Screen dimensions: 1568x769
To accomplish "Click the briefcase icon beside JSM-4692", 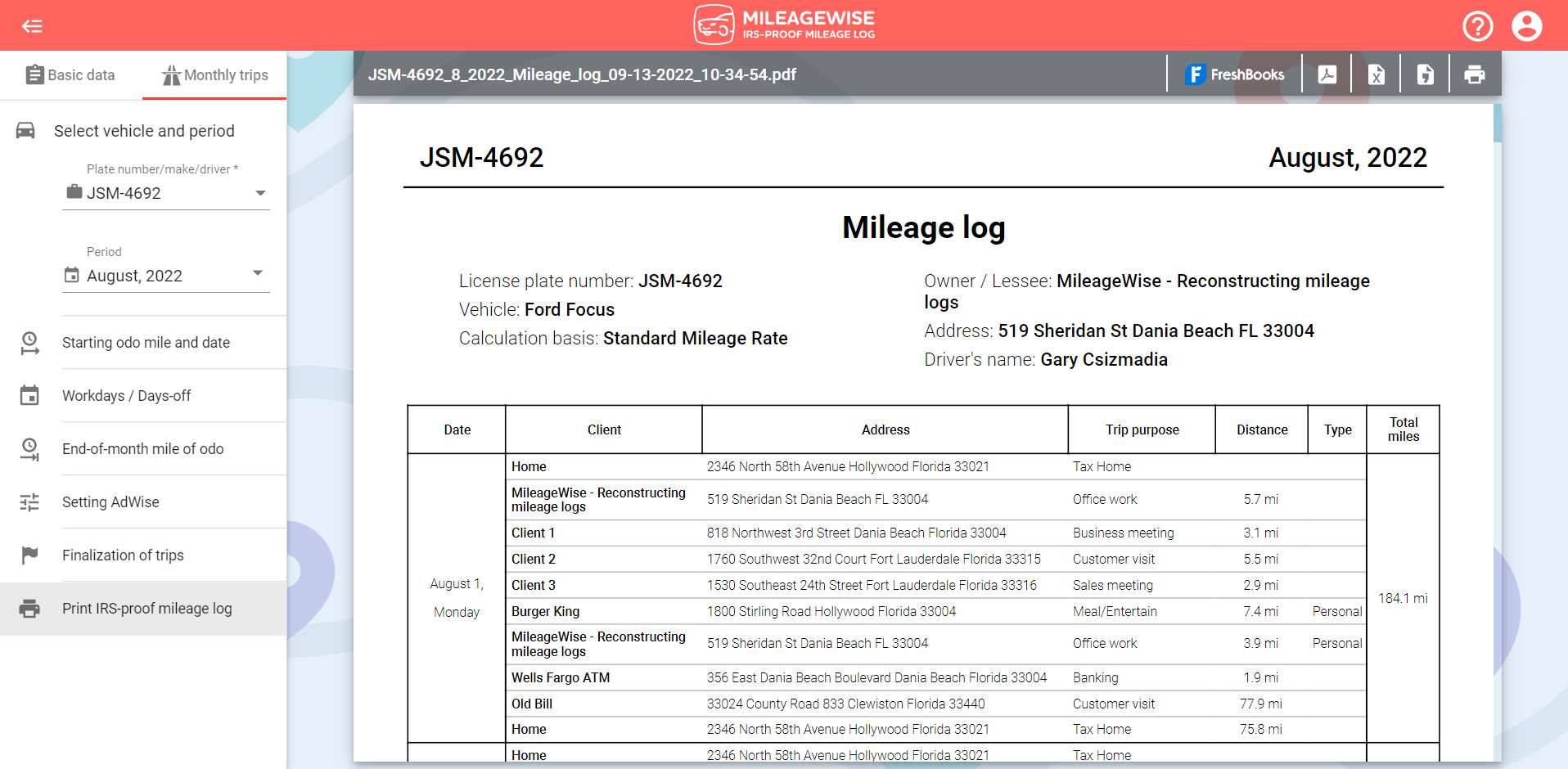I will click(x=74, y=191).
